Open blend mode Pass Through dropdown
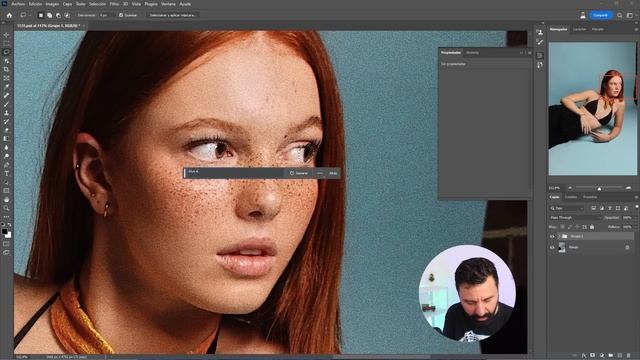This screenshot has width=640, height=360. pos(576,218)
